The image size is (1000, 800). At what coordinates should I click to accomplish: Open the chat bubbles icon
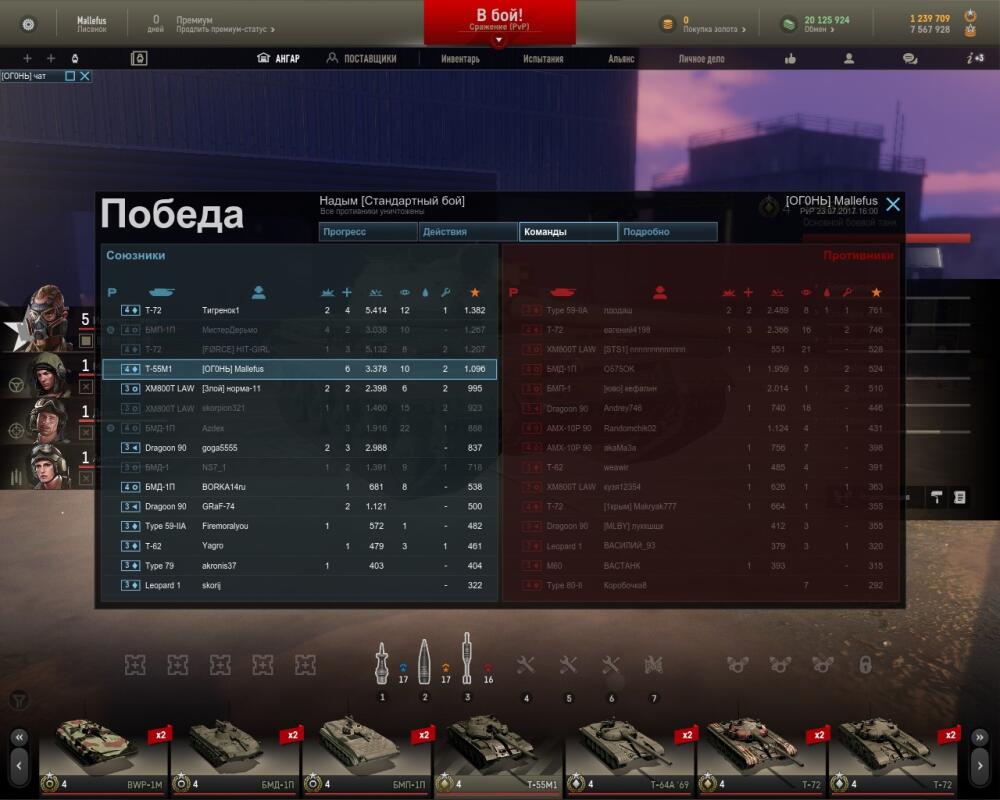[x=910, y=59]
